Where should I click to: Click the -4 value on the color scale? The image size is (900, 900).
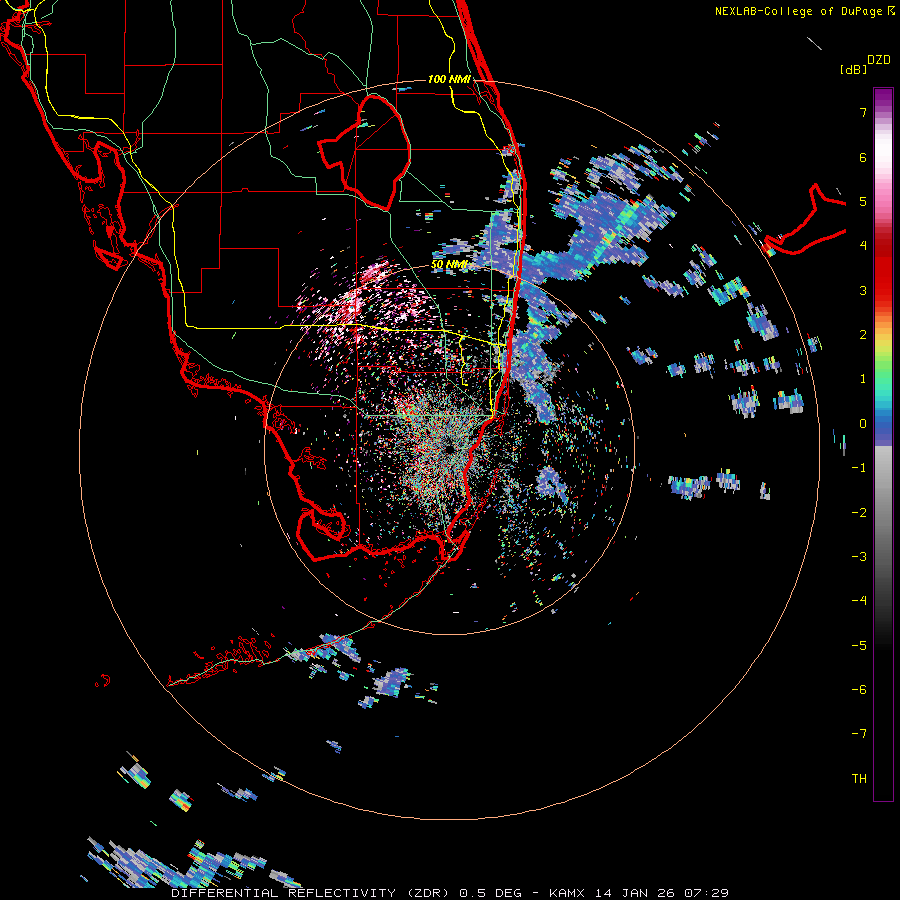(859, 600)
